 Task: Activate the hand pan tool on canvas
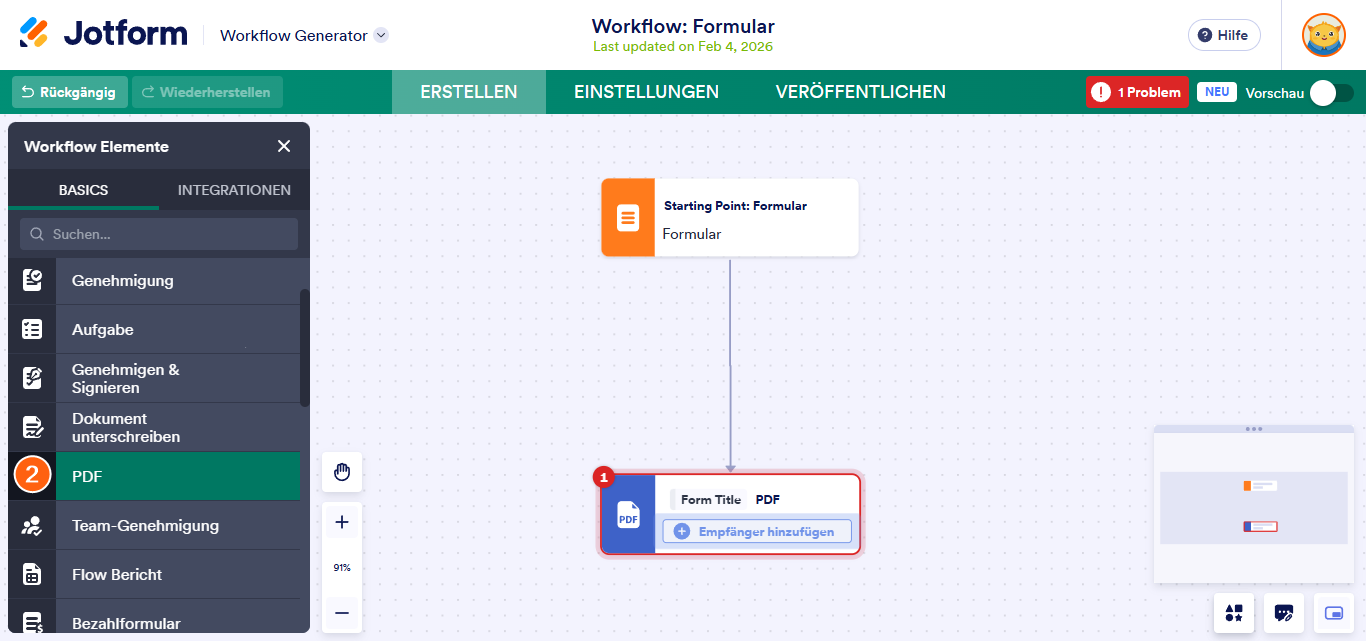[341, 471]
